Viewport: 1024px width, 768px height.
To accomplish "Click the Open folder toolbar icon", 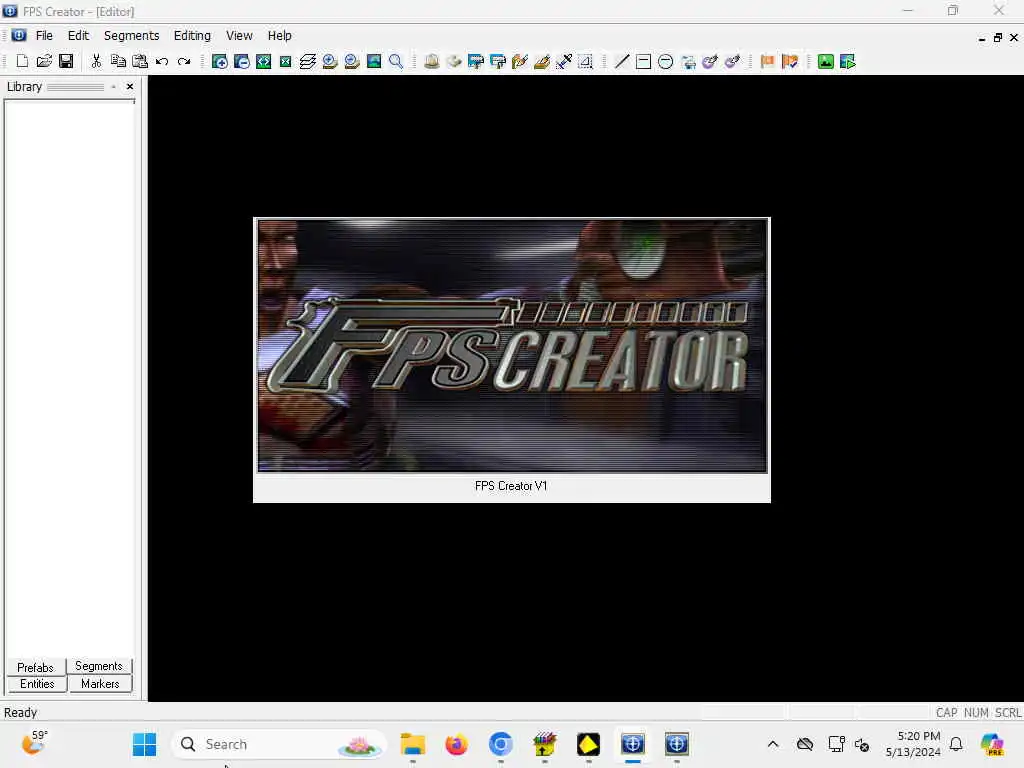I will point(44,61).
